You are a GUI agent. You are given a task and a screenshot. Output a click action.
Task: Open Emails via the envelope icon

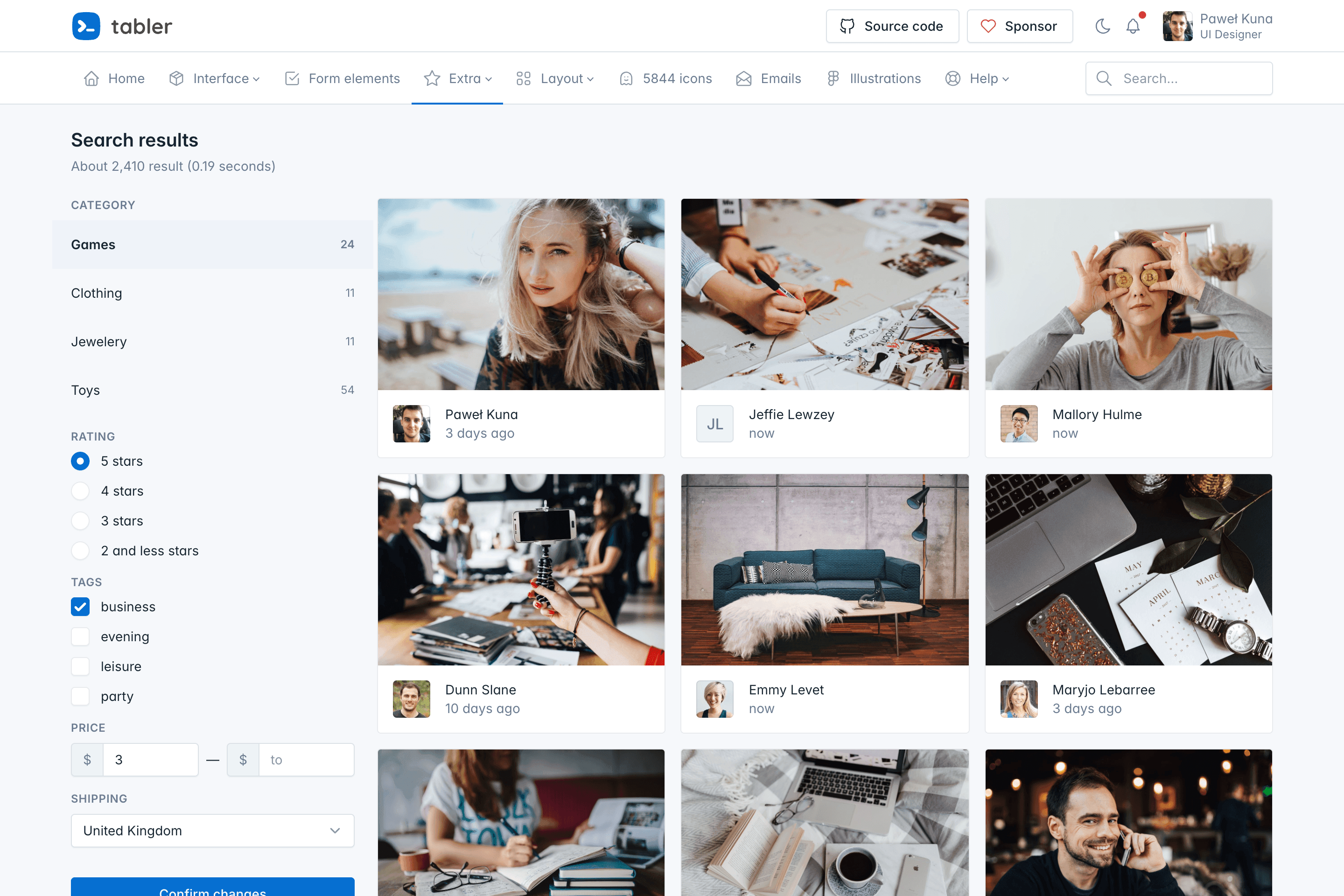click(743, 78)
